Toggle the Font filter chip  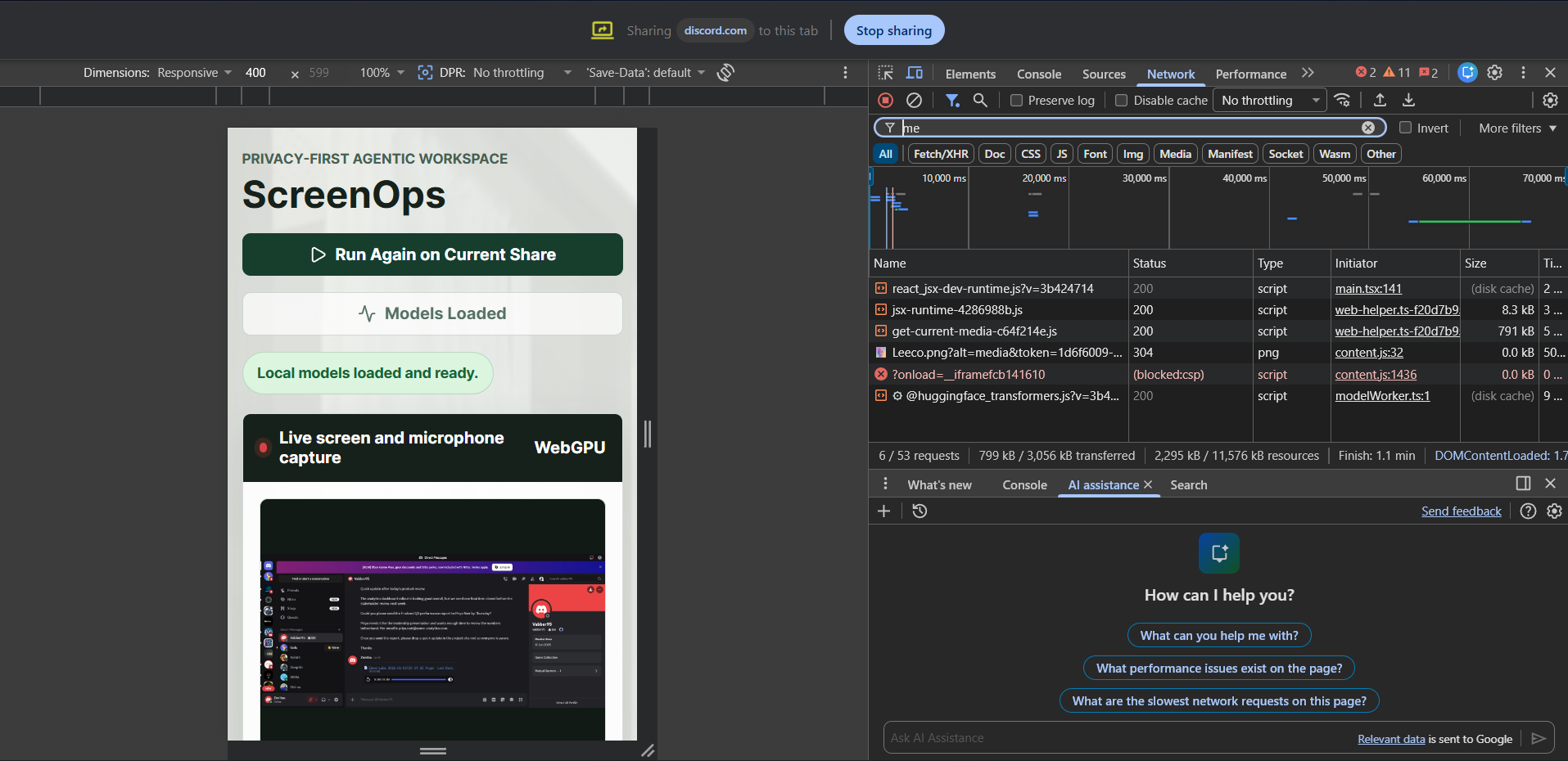pyautogui.click(x=1095, y=154)
